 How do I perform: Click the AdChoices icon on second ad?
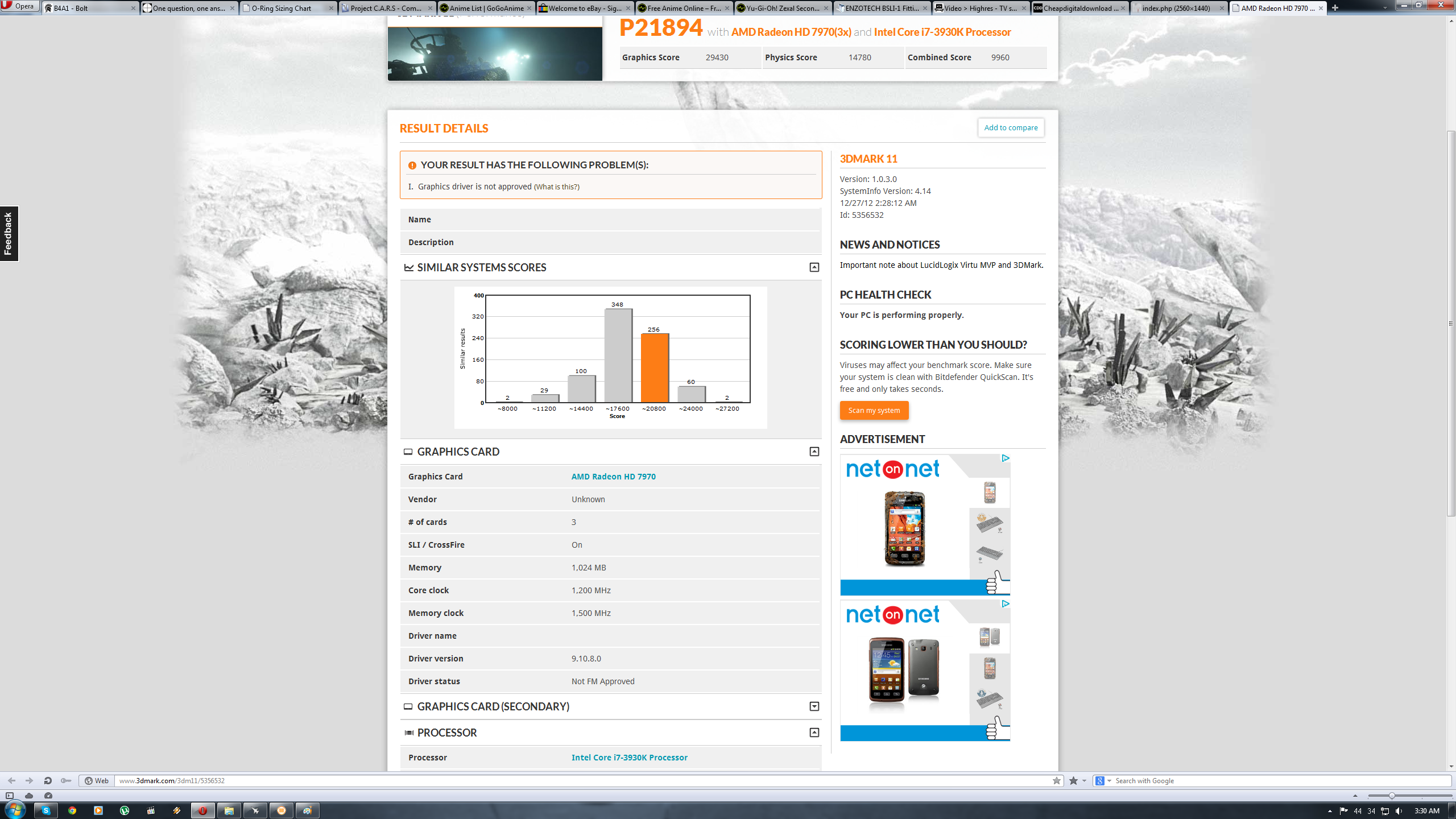(x=1005, y=603)
